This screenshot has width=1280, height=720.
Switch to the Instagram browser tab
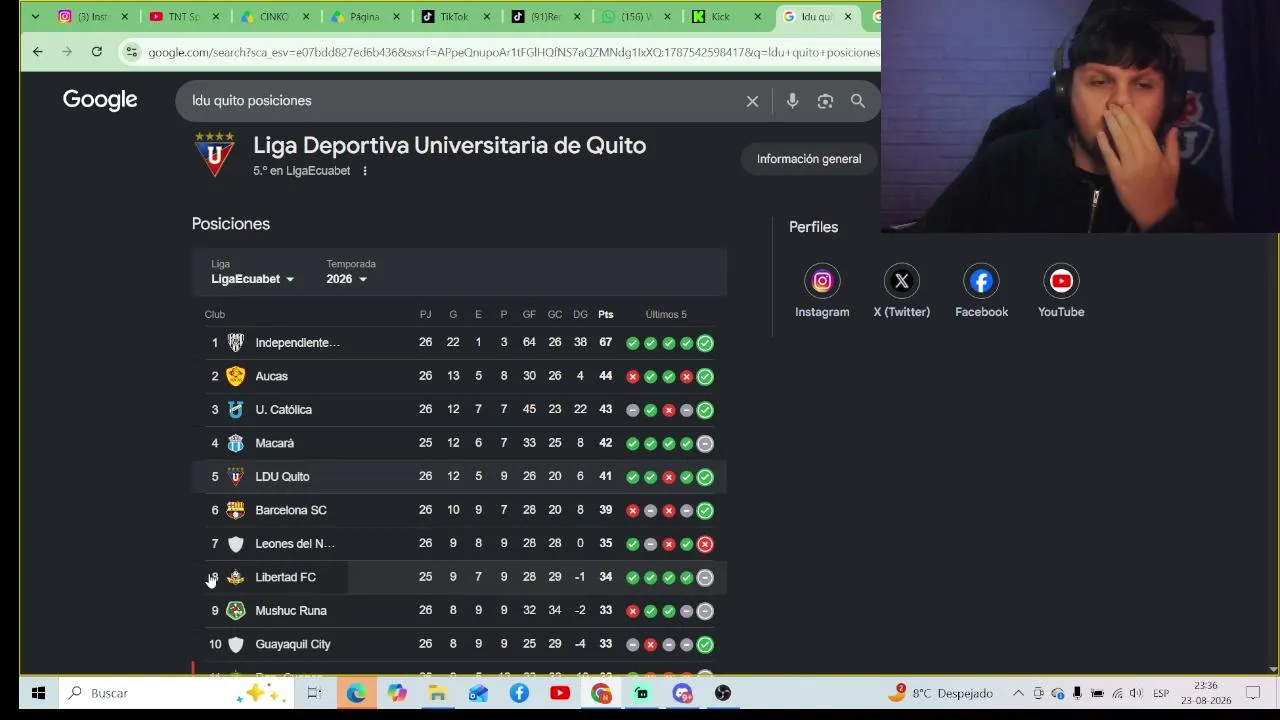click(x=92, y=17)
